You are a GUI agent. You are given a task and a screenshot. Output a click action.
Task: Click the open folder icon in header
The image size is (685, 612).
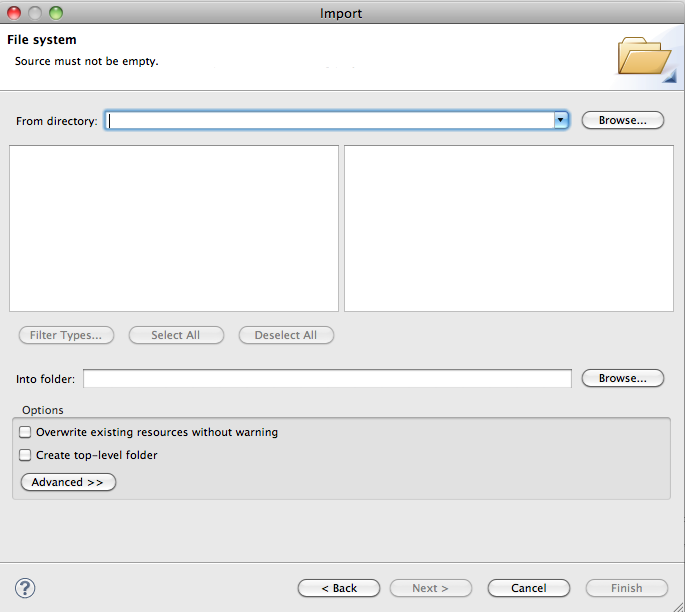click(x=644, y=57)
